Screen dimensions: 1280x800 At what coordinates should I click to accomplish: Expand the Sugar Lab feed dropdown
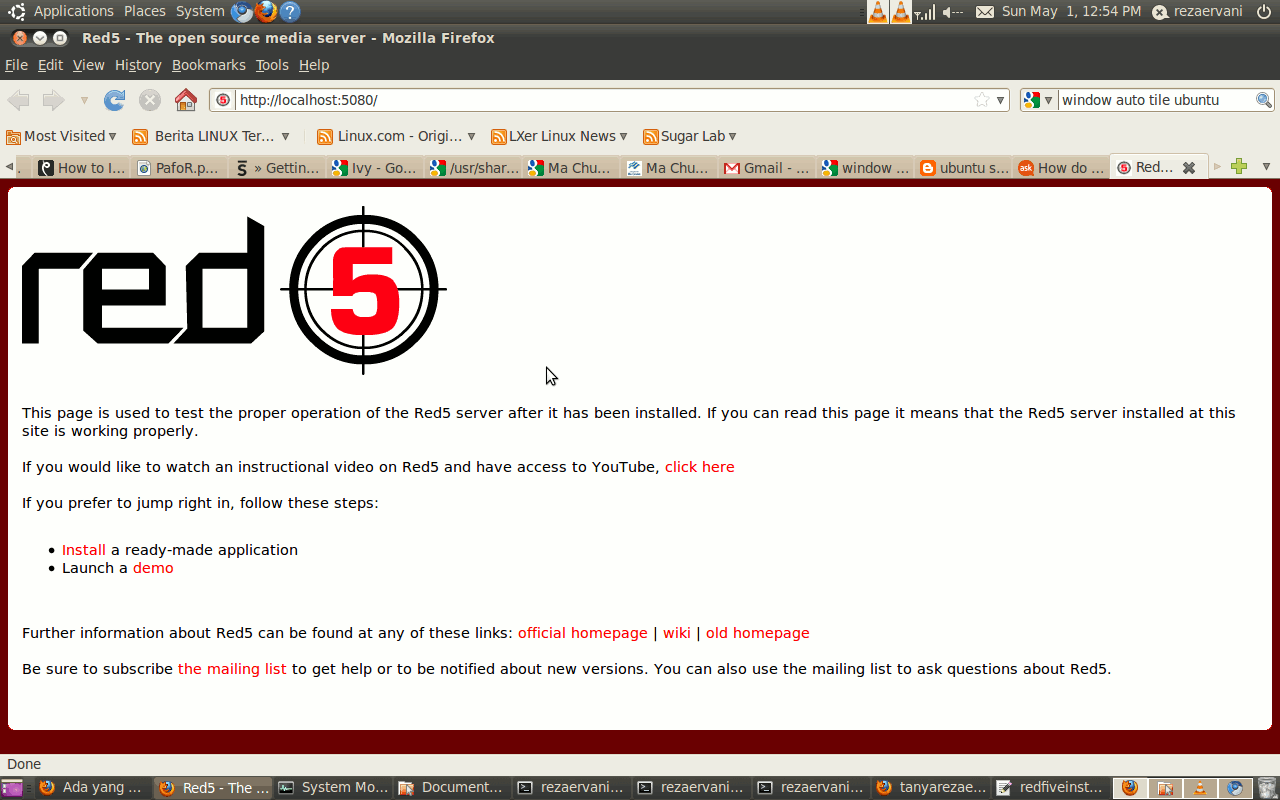(x=732, y=136)
